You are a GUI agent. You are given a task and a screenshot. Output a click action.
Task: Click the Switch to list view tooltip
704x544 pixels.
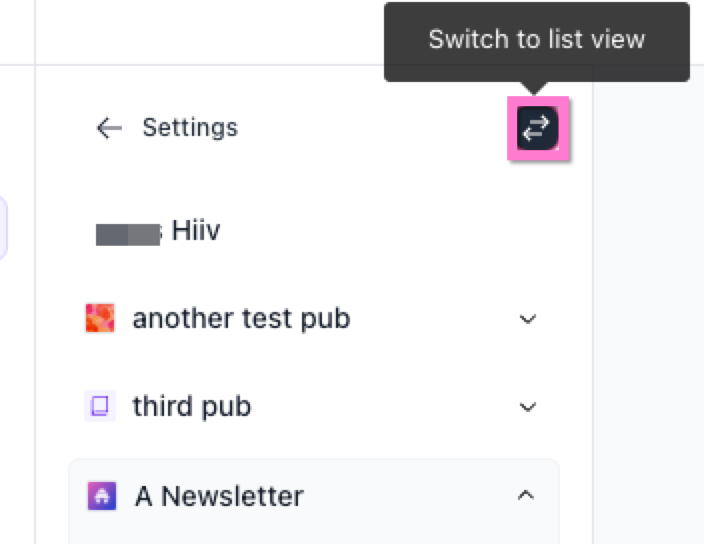tap(536, 40)
